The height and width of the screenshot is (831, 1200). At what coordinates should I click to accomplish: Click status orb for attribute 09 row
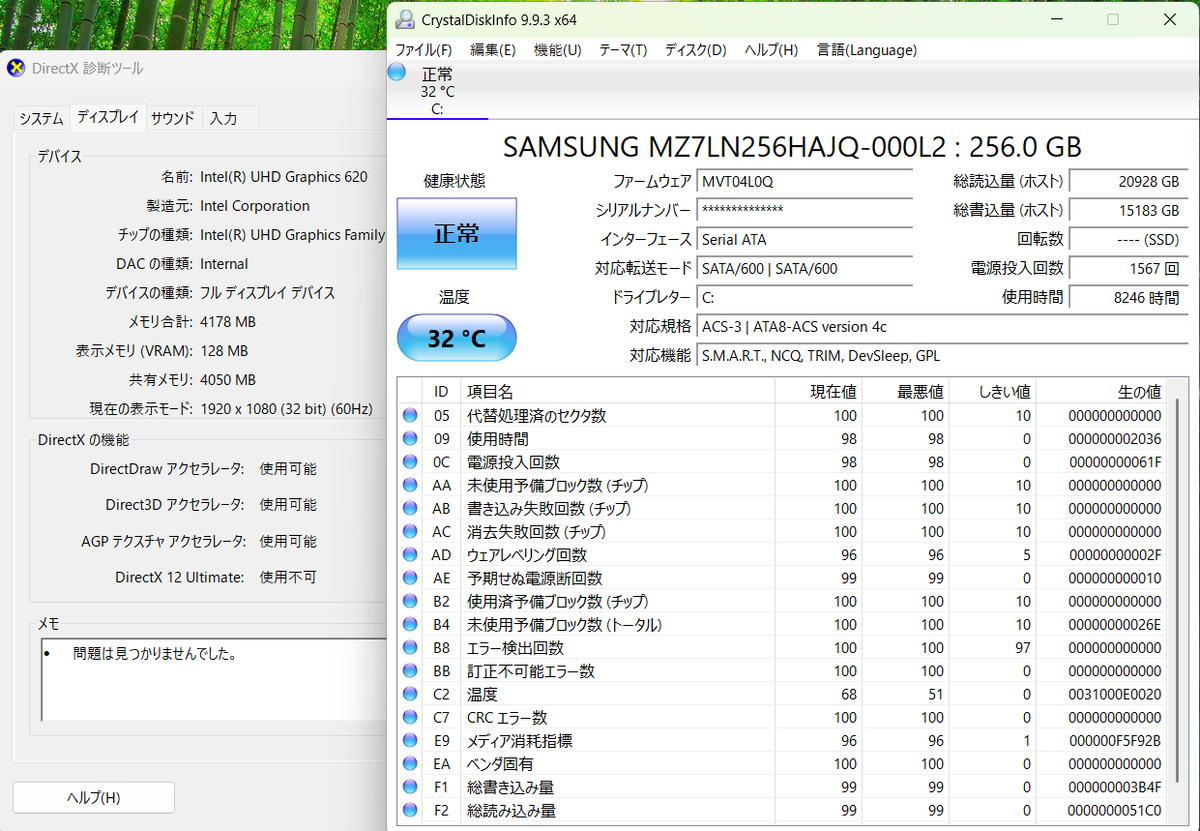(x=410, y=439)
